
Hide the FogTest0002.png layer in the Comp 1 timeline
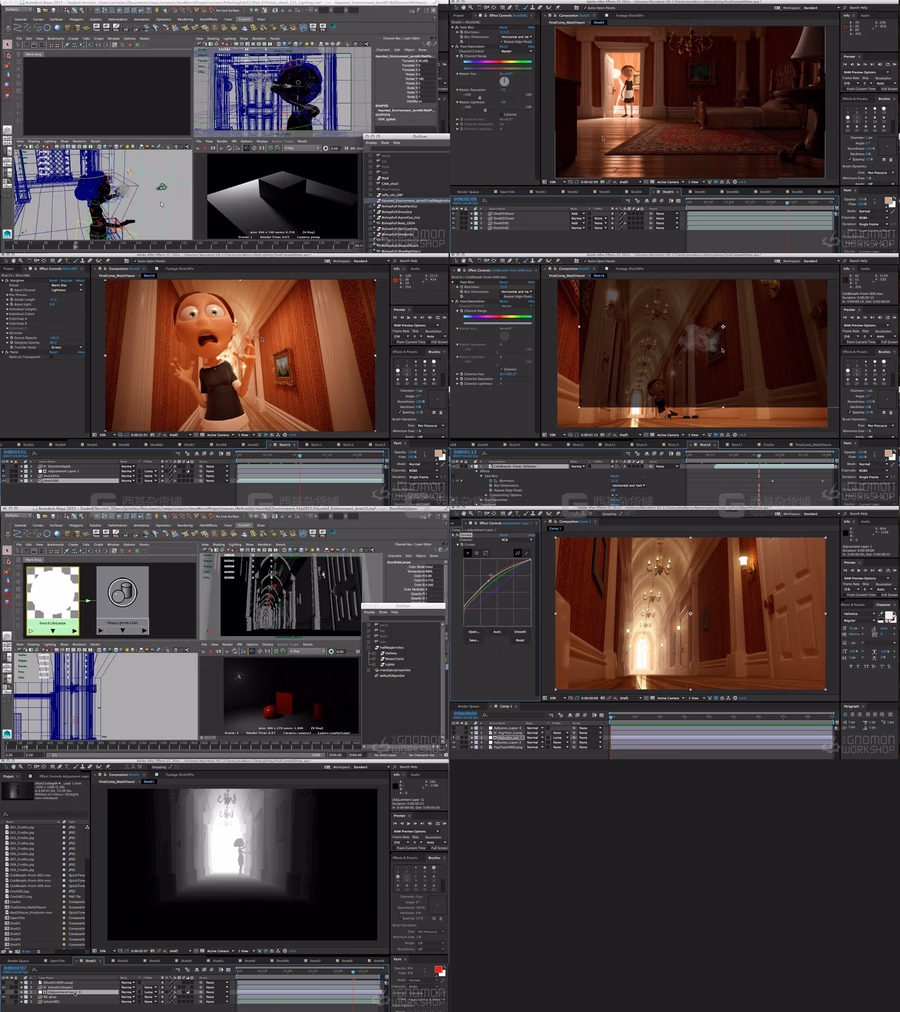click(x=453, y=747)
